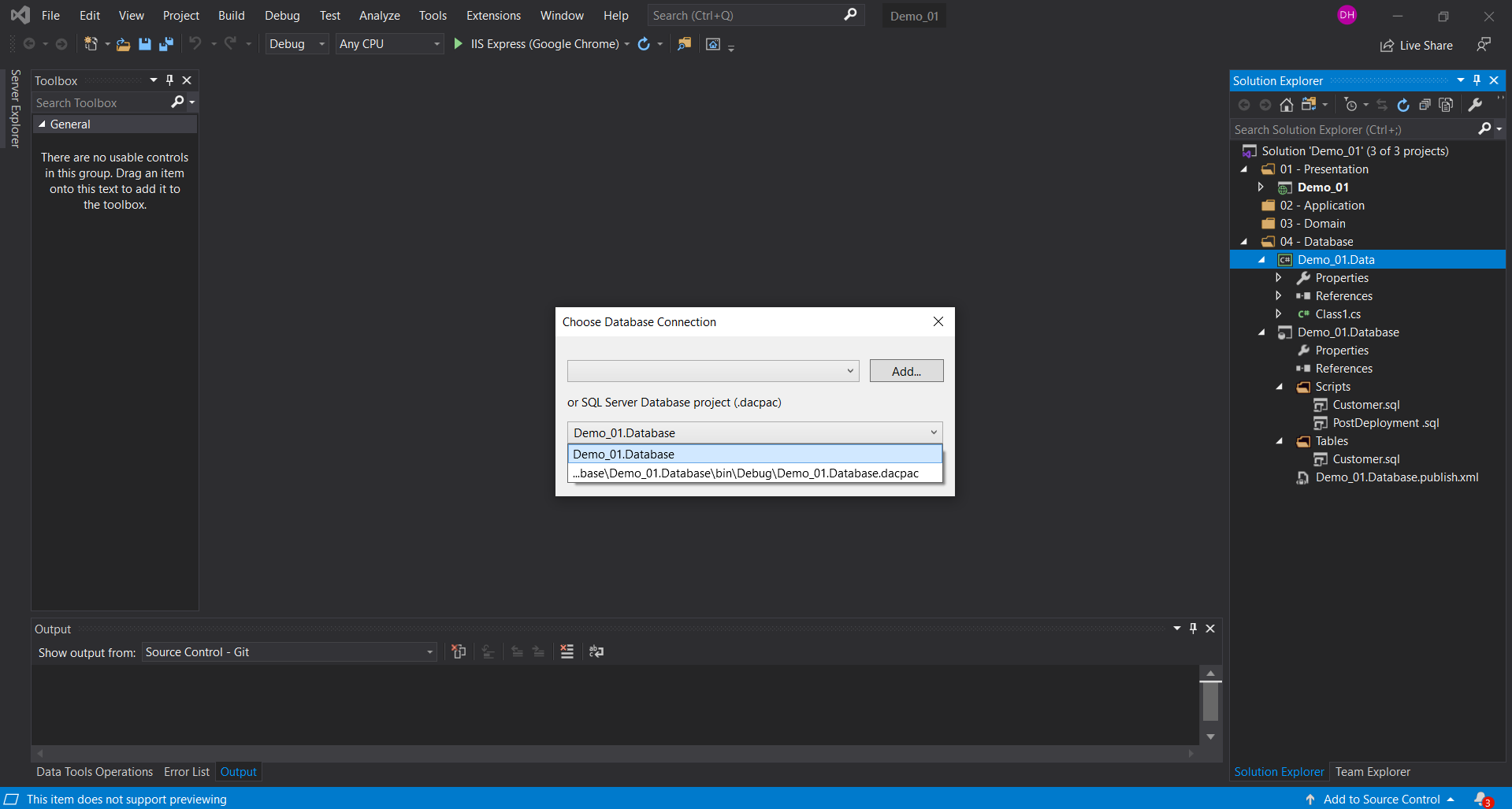Open Solution Explorer Properties with the wrench icon
The width and height of the screenshot is (1512, 809).
coord(1475,105)
